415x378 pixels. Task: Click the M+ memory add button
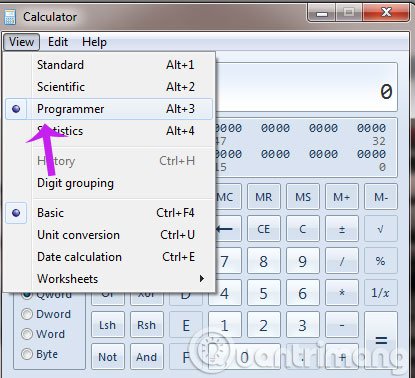342,197
